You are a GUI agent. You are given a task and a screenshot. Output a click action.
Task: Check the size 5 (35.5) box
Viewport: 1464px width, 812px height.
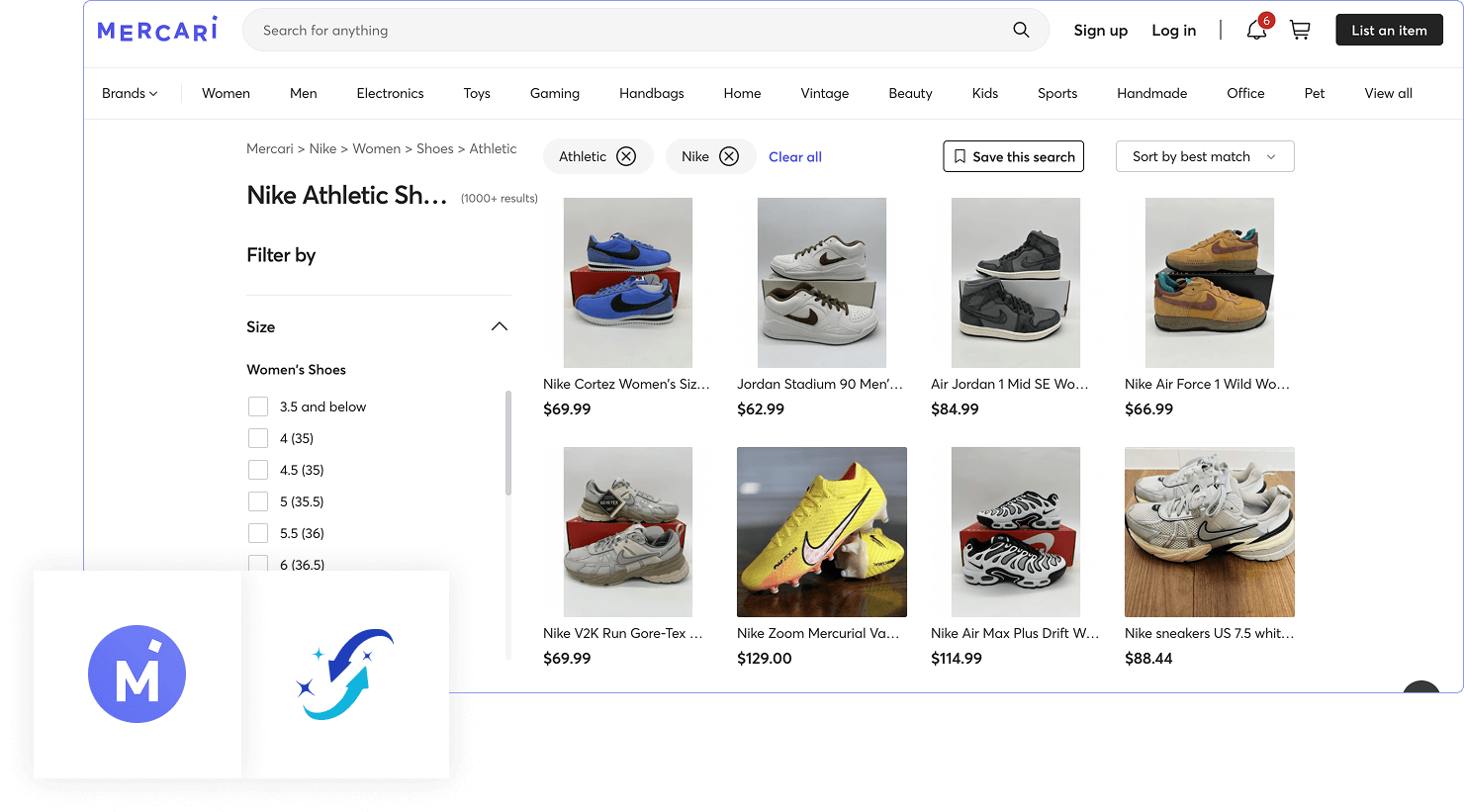click(258, 501)
